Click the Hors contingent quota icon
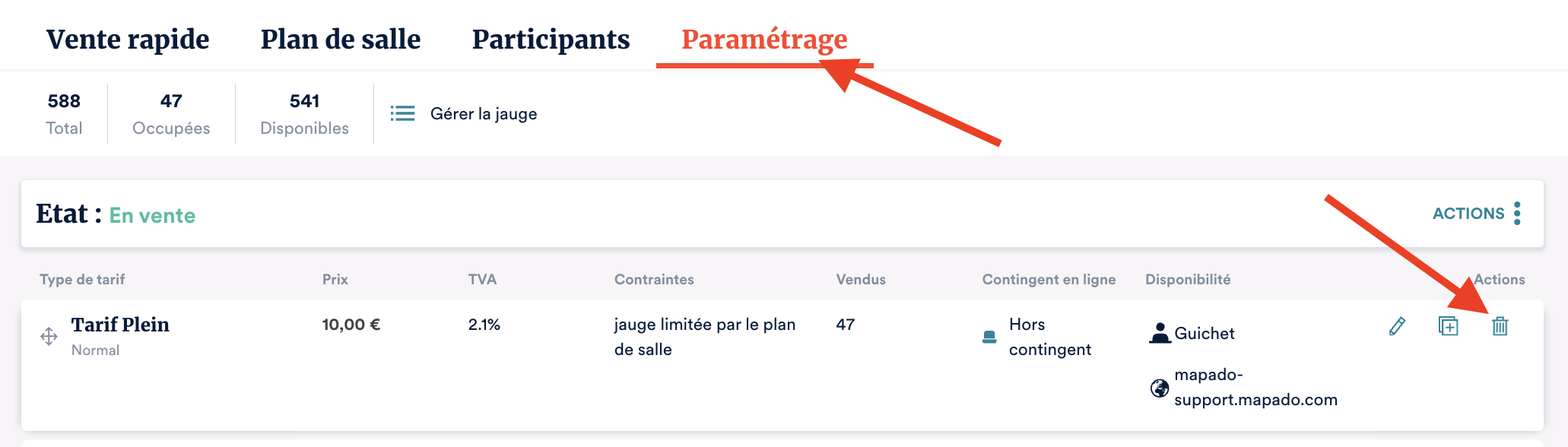Screen dimensions: 1568x447 989,337
